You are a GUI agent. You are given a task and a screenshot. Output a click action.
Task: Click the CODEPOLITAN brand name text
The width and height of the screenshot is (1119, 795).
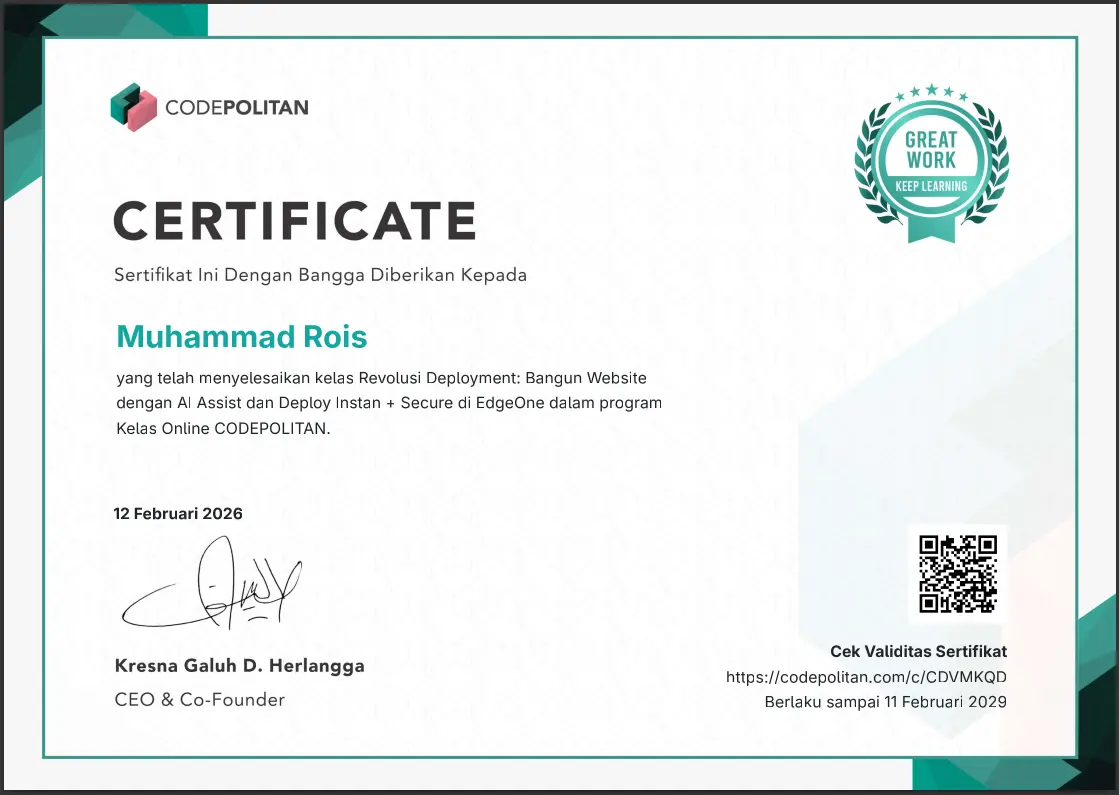point(237,108)
